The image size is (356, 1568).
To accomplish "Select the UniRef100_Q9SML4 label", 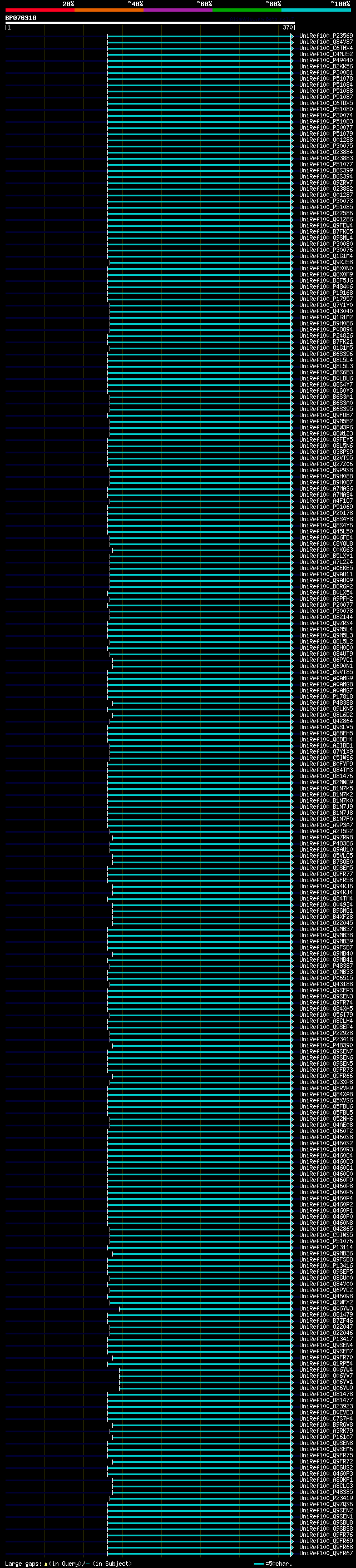I will (x=326, y=238).
